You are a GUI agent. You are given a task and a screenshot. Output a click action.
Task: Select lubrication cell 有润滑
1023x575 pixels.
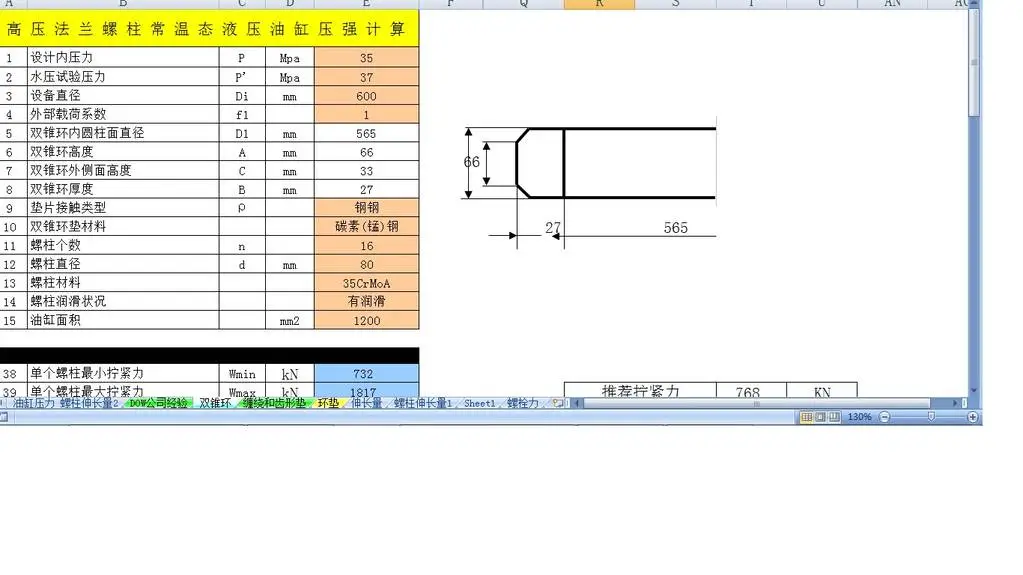[x=367, y=301]
